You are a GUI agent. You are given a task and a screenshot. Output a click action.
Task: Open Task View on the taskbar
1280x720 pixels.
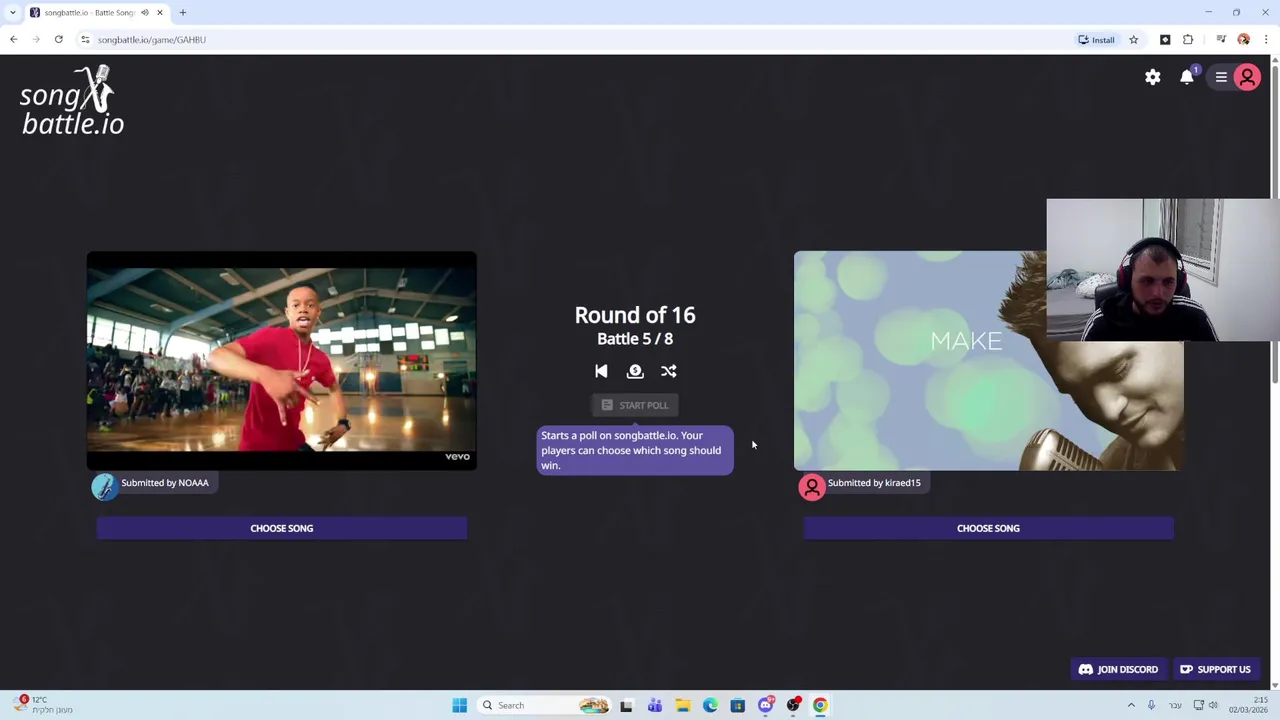[x=626, y=705]
